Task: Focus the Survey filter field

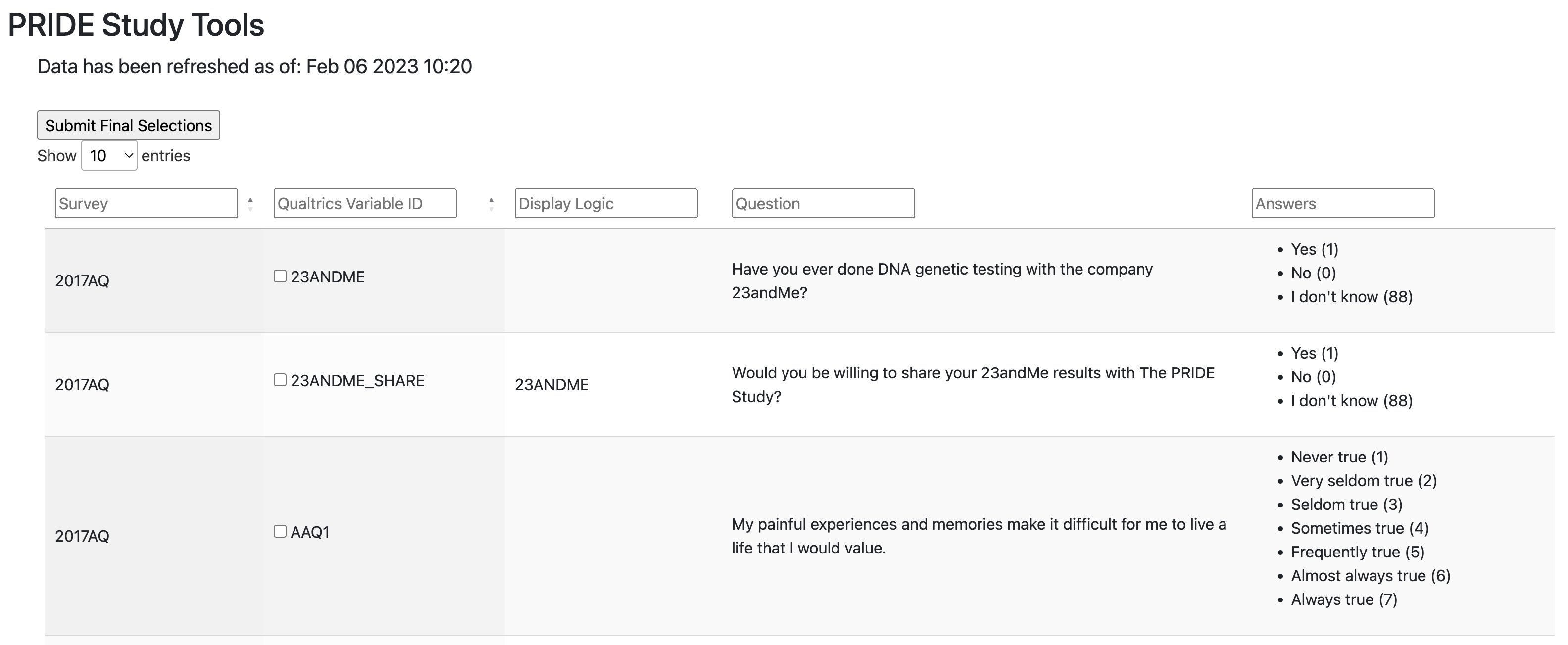Action: point(146,203)
